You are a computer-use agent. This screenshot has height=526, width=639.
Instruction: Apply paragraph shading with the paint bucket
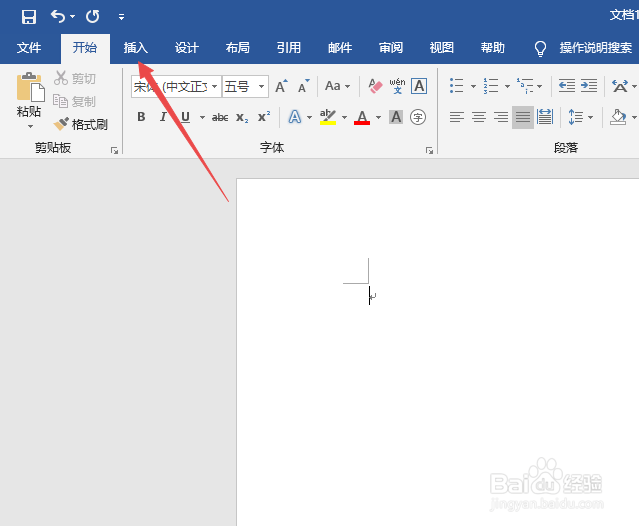pyautogui.click(x=618, y=117)
